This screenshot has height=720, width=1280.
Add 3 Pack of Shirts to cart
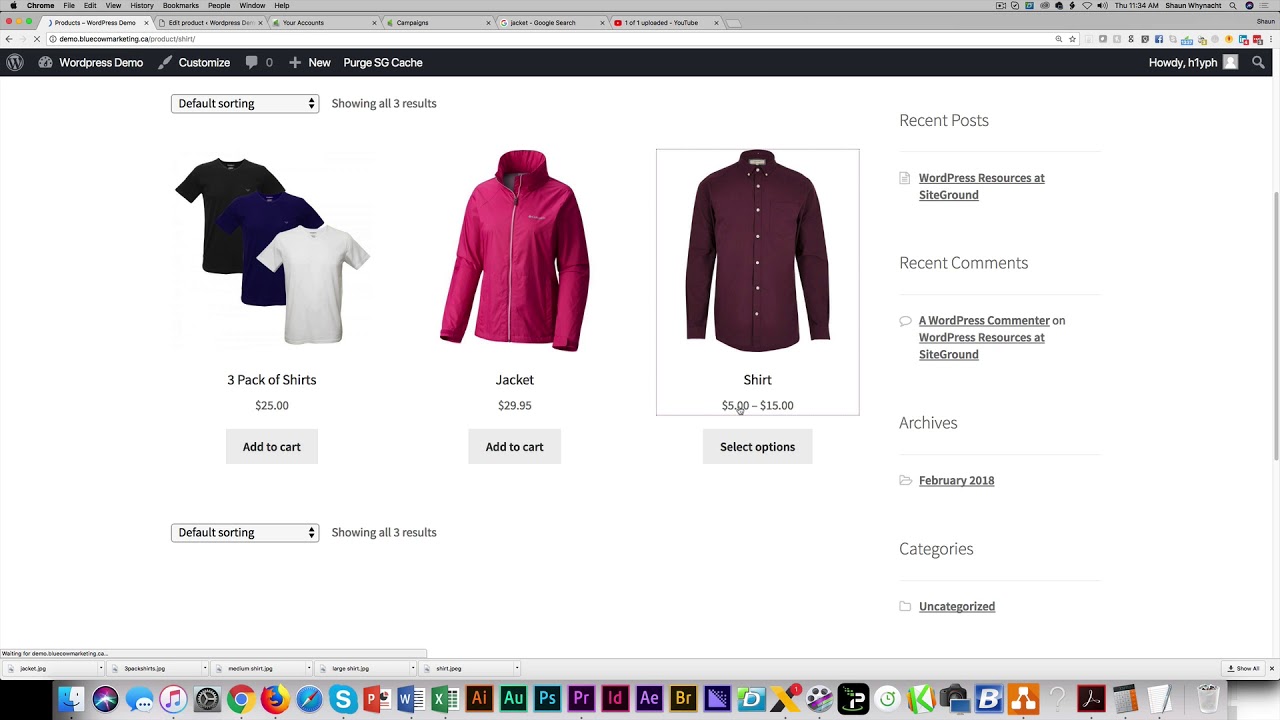272,447
